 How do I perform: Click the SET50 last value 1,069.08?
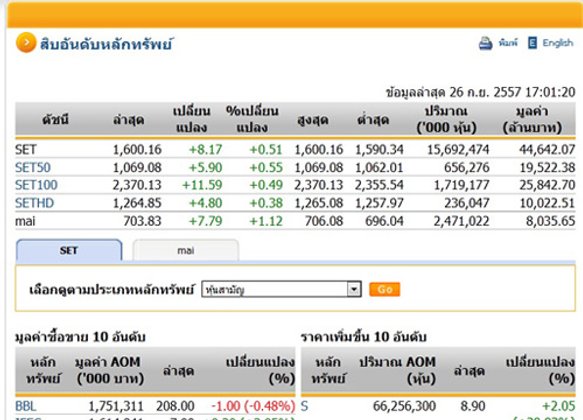(137, 167)
